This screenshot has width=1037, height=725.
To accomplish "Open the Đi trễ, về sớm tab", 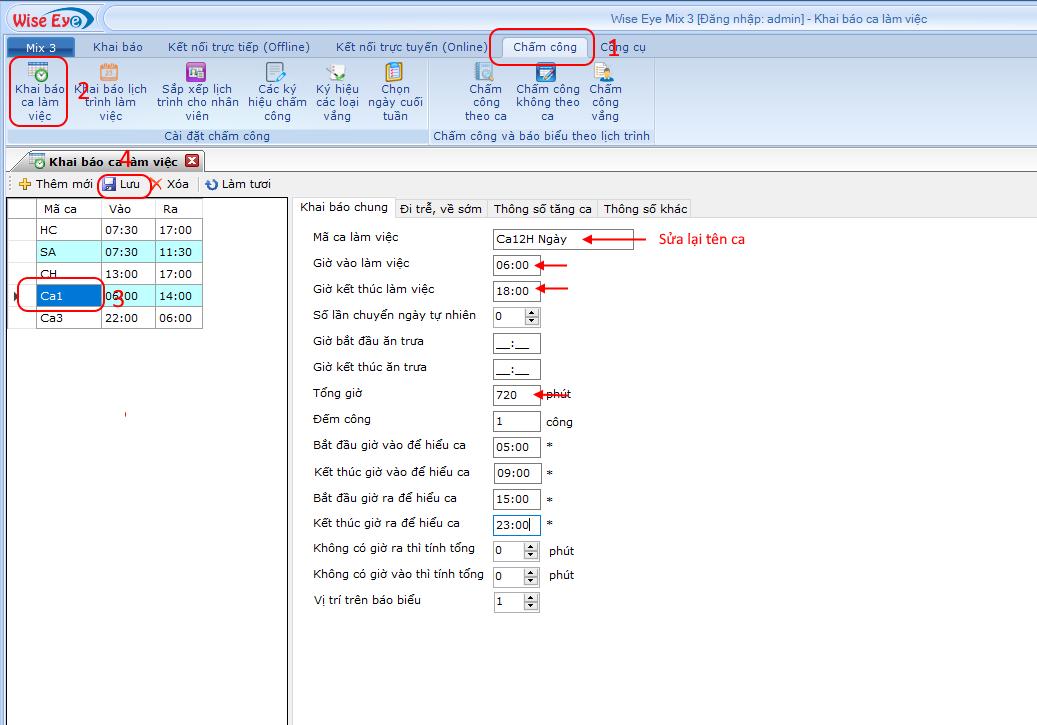I will pos(440,209).
